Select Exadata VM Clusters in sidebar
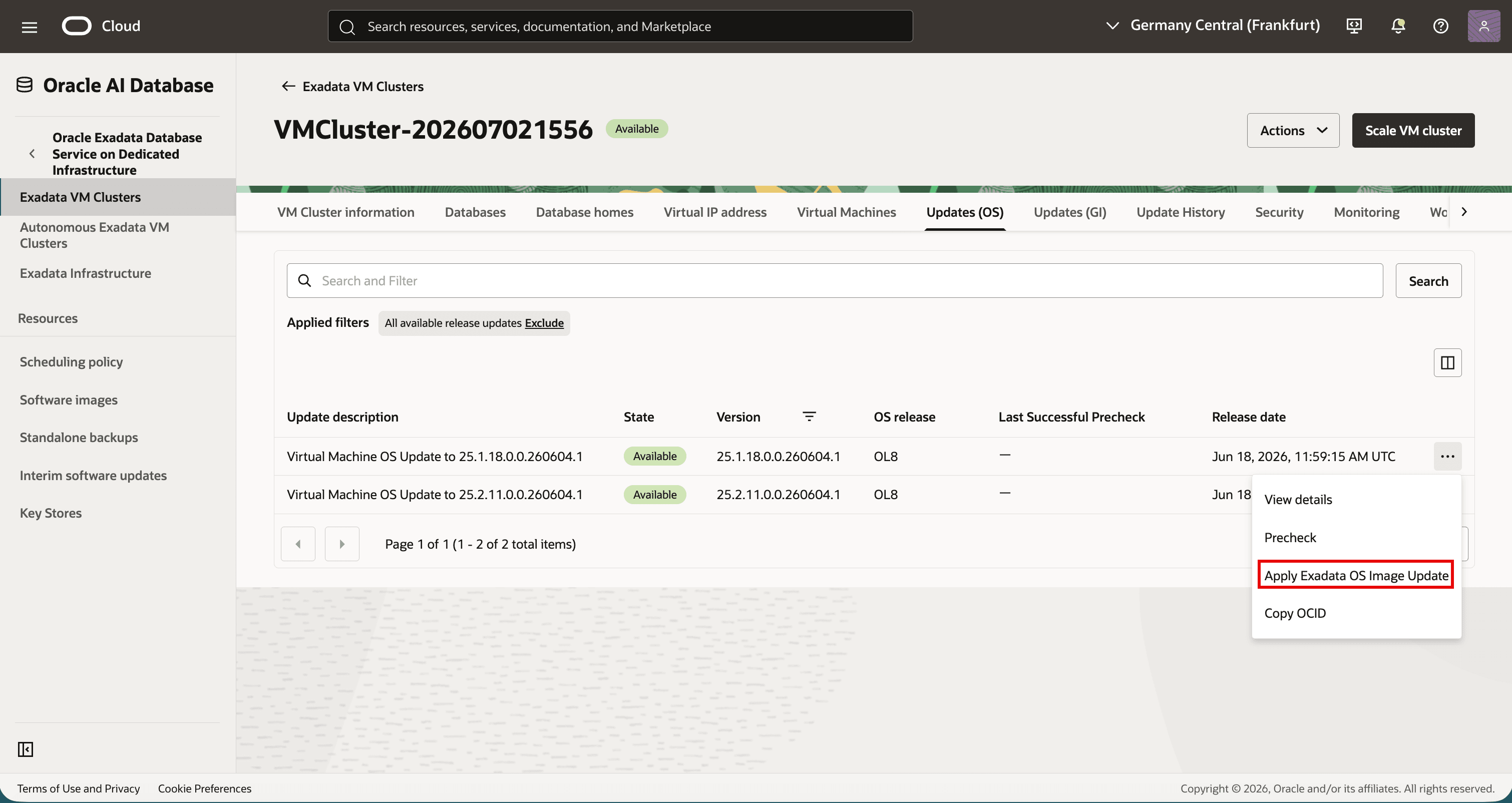The height and width of the screenshot is (803, 1512). [117, 197]
